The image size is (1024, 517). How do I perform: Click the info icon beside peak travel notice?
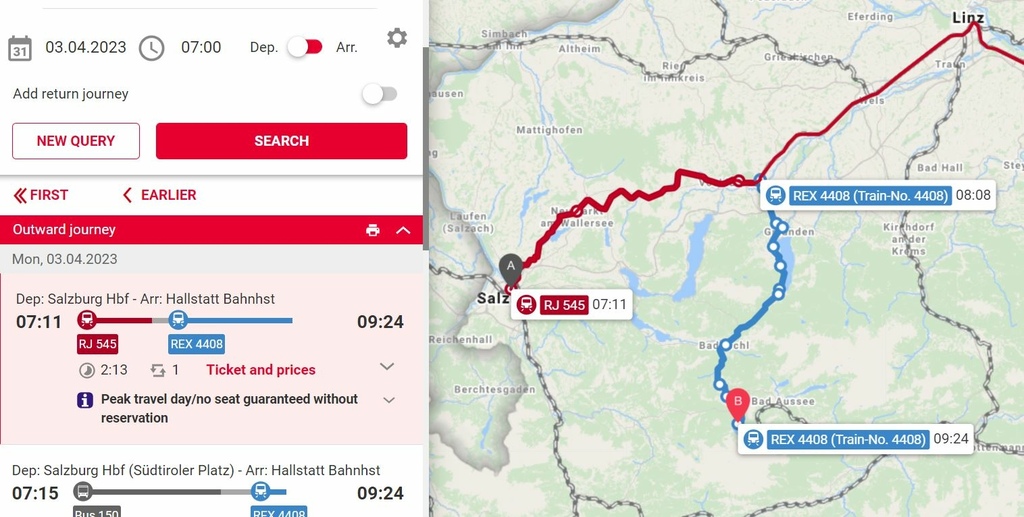(x=85, y=400)
